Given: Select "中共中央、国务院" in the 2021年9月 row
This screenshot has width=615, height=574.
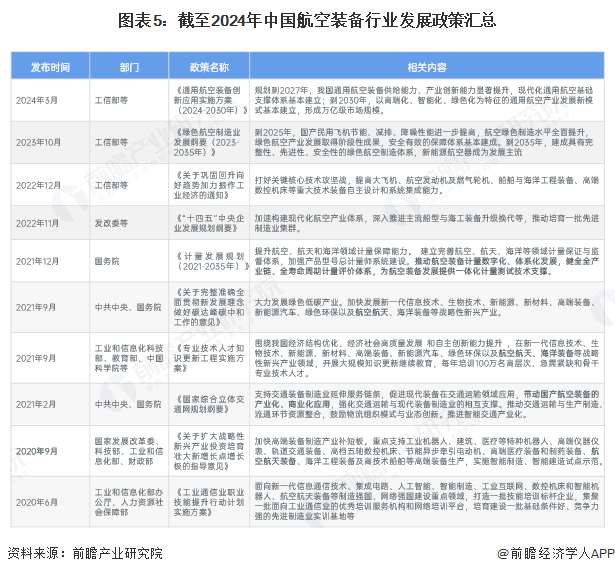Looking at the screenshot, I should click(x=128, y=307).
